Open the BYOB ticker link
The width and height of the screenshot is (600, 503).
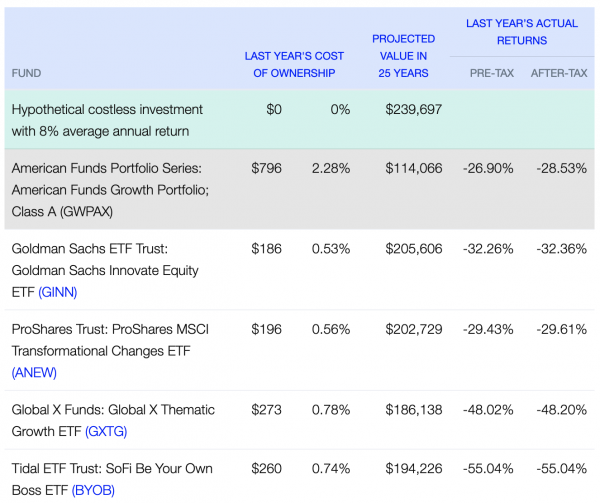click(93, 490)
